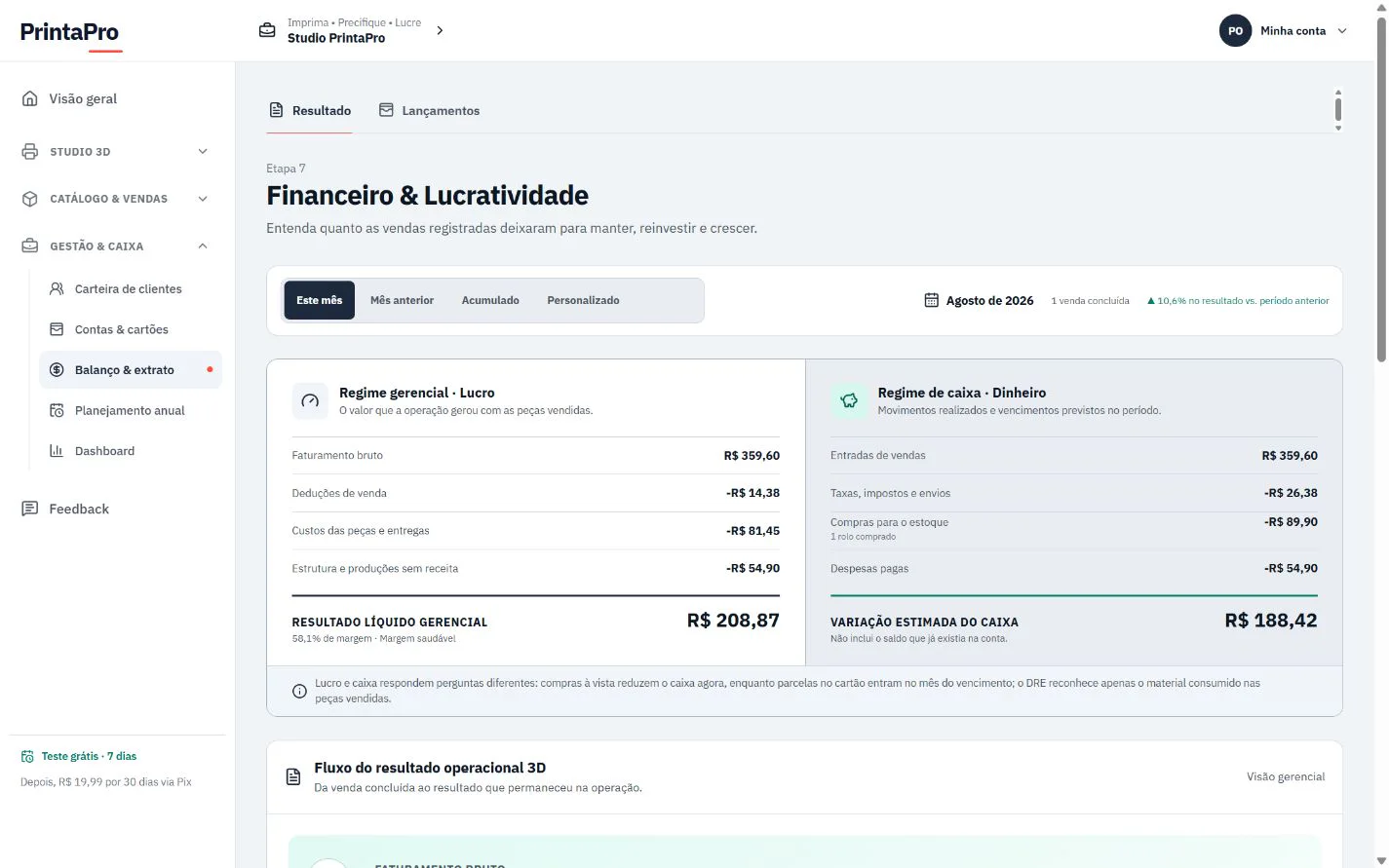Collapse the GESTÃO & CAIXA section chevron
Viewport: 1389px width, 868px height.
(x=203, y=245)
